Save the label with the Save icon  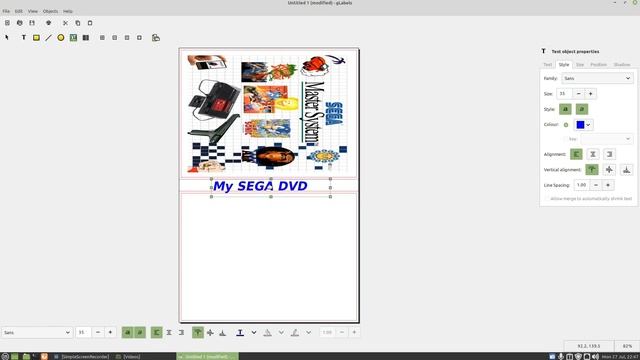point(32,23)
